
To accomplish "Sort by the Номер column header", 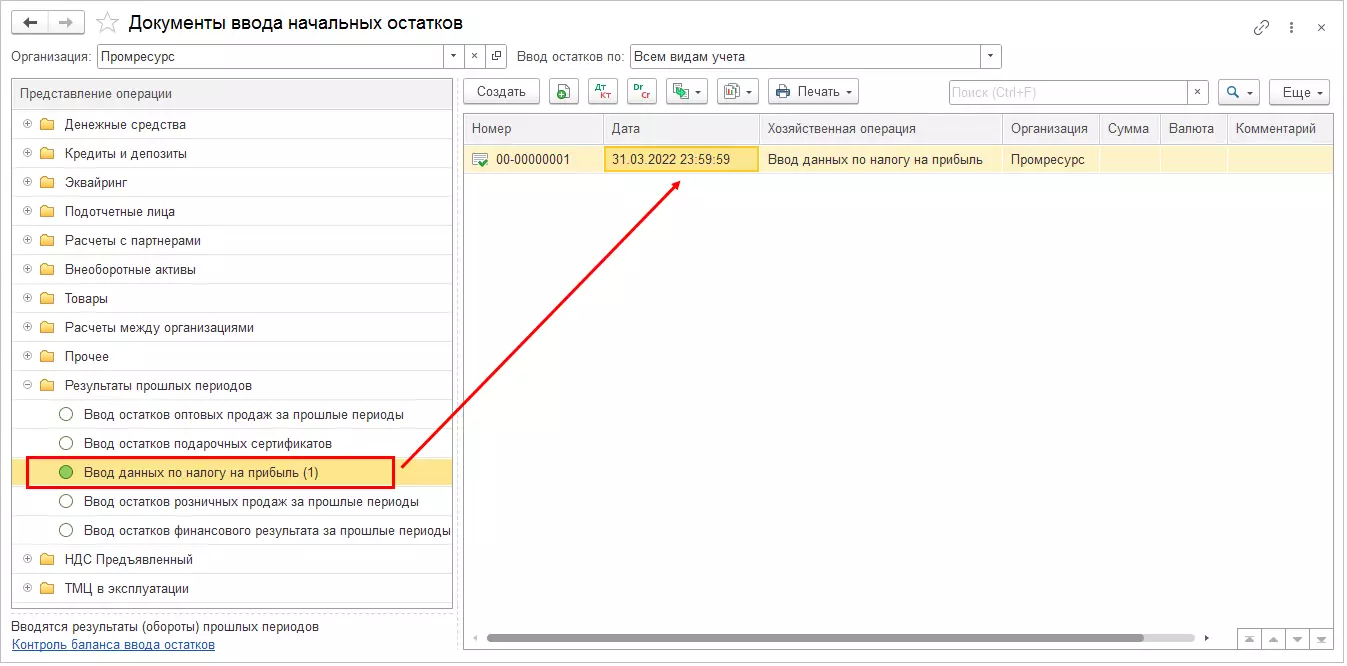I will click(534, 129).
